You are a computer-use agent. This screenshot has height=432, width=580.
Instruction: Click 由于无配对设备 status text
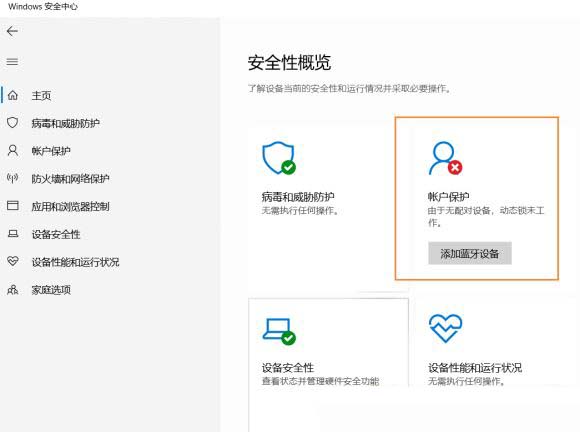pos(486,216)
